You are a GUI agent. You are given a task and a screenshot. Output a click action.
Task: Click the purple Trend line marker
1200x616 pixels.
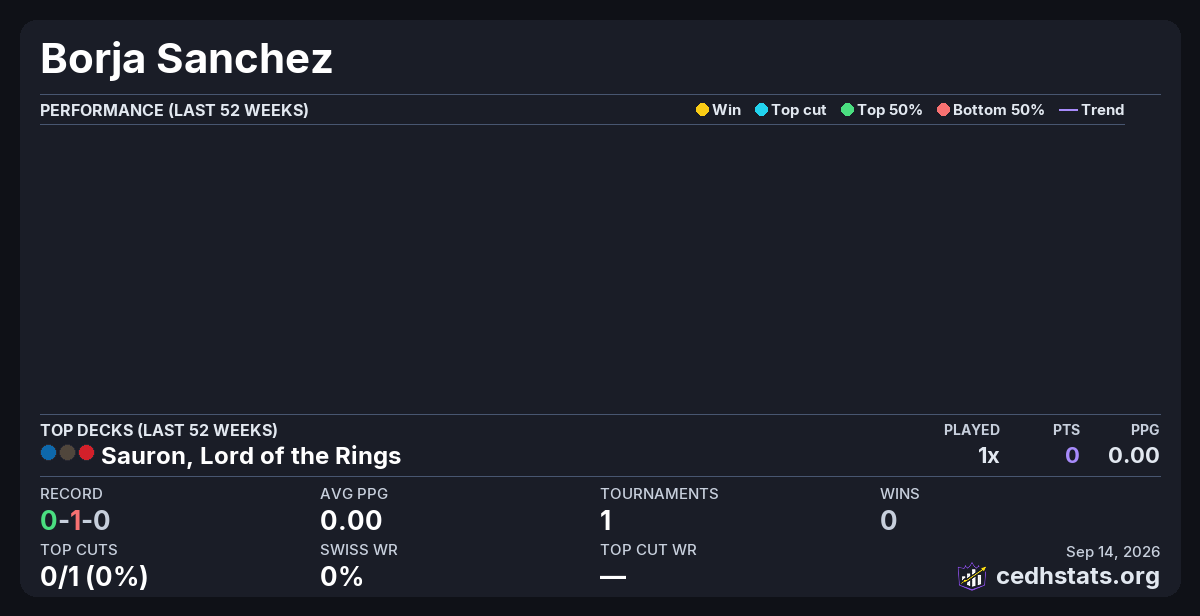click(x=1068, y=110)
